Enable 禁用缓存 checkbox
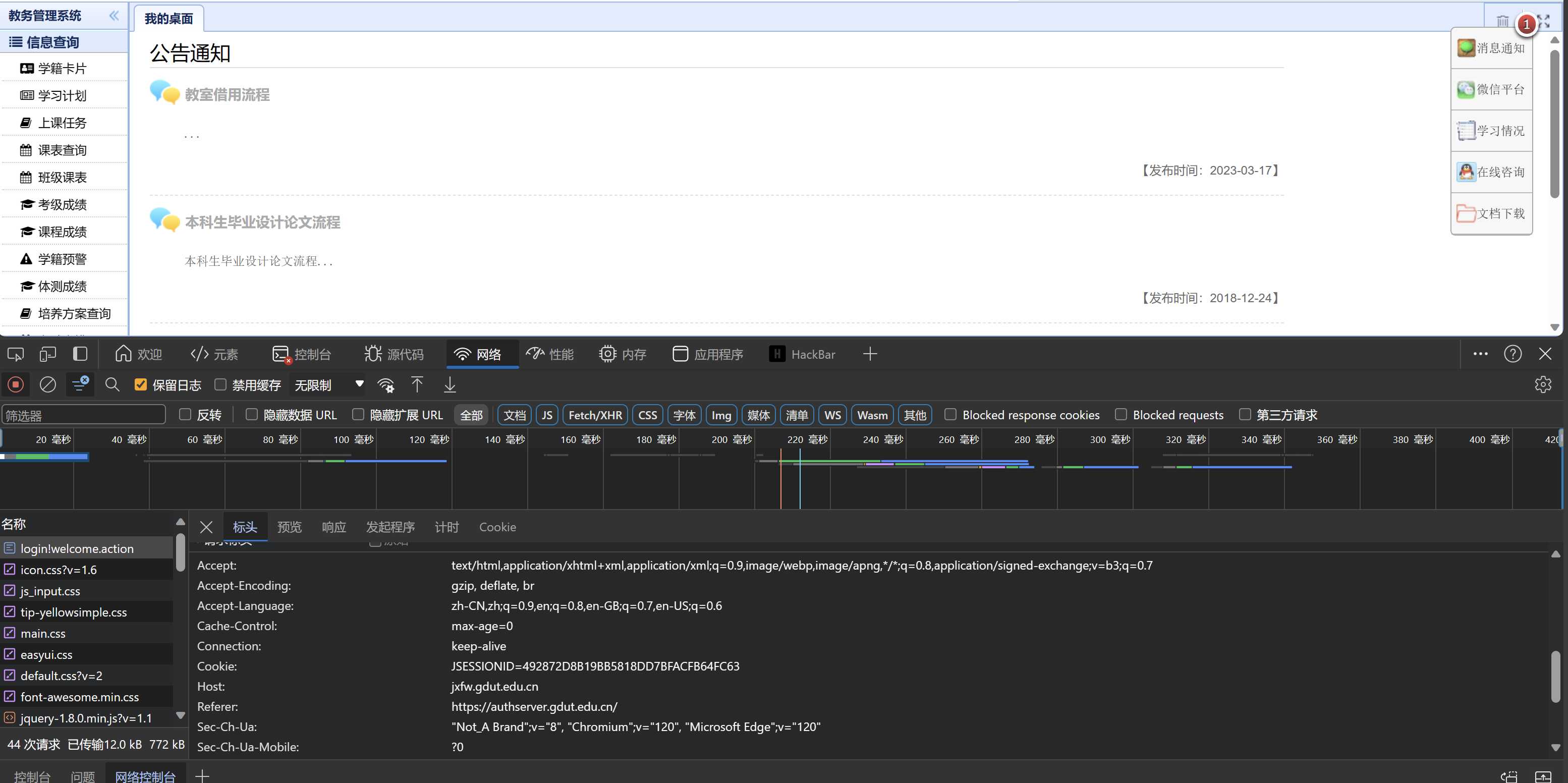The image size is (1568, 783). point(220,385)
